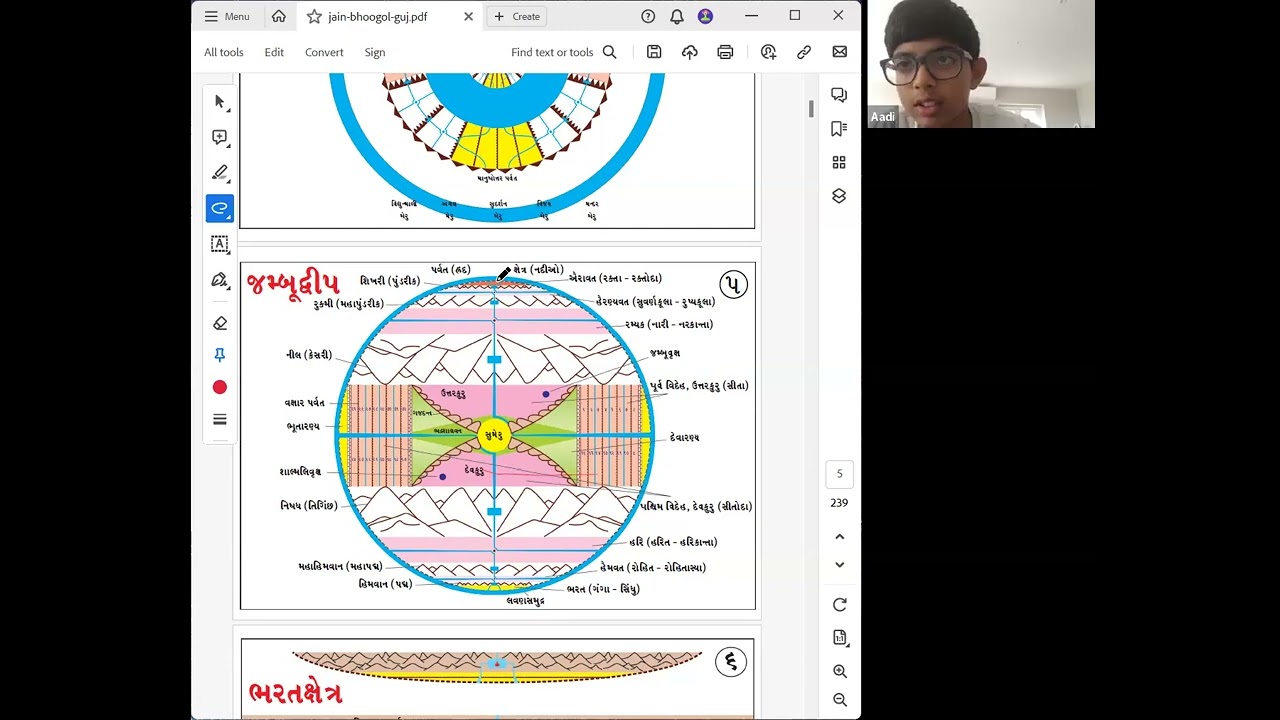Go to next page down arrow
1280x720 pixels.
pyautogui.click(x=840, y=565)
